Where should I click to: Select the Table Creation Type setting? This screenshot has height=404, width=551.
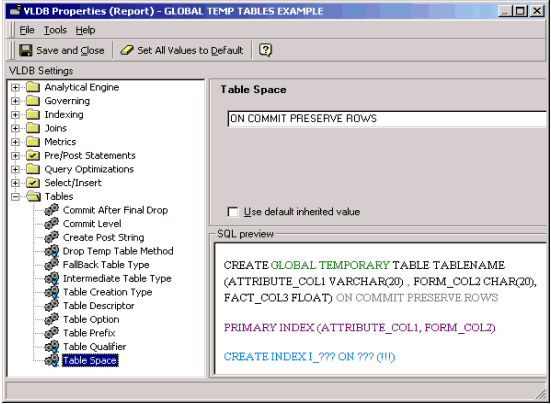tap(108, 292)
